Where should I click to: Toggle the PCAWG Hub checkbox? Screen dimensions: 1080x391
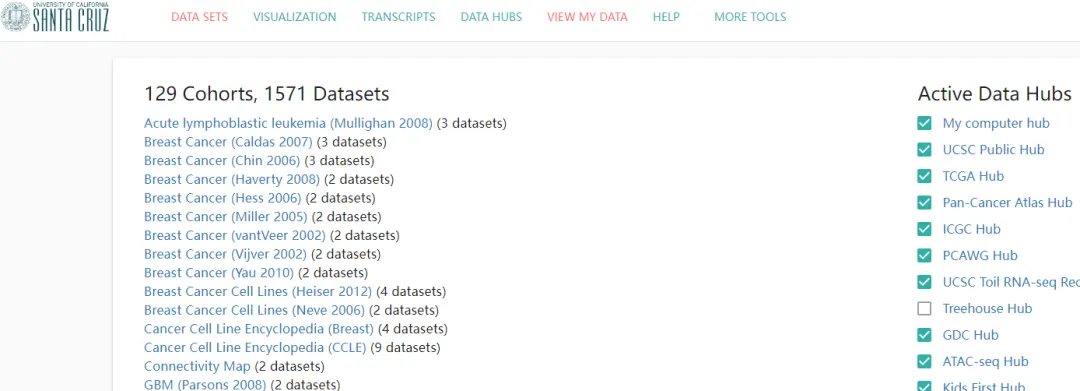click(924, 255)
